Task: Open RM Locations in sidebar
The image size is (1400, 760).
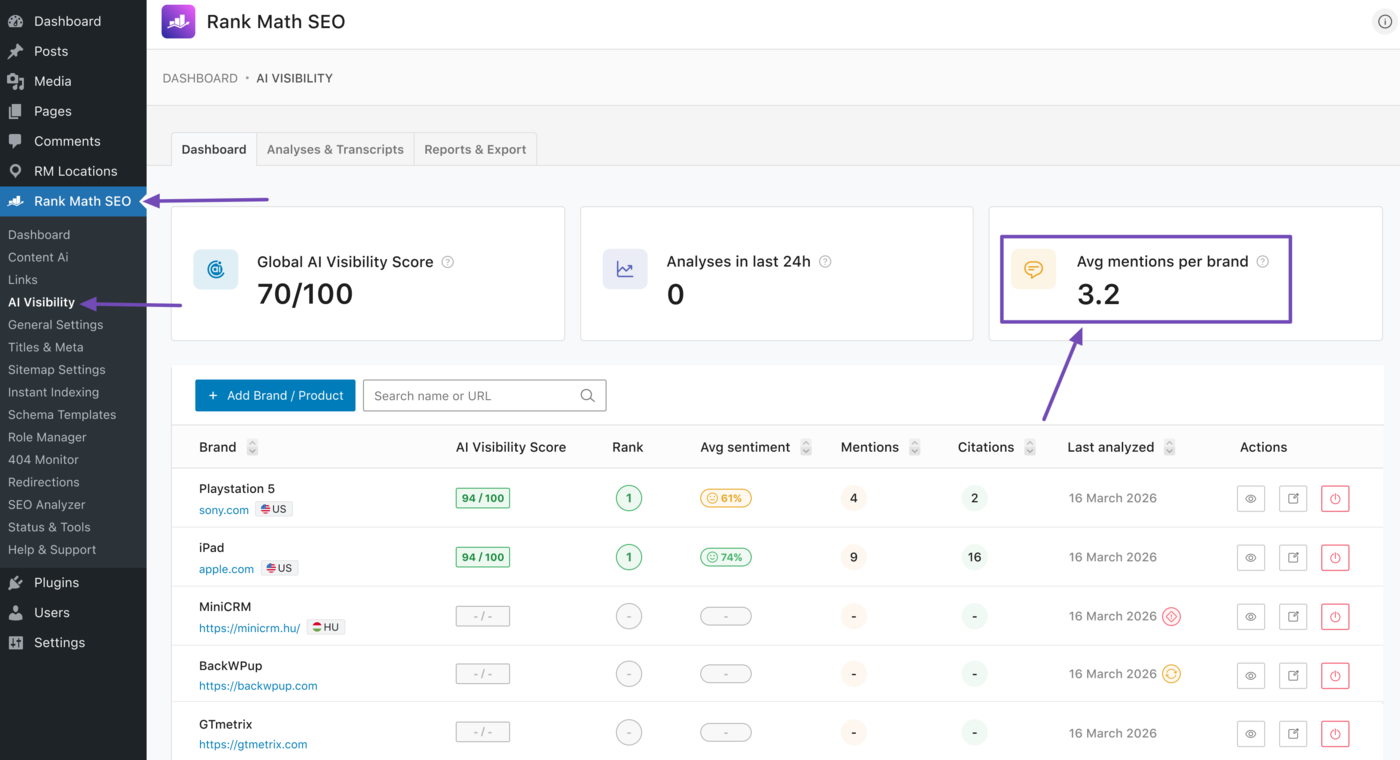Action: tap(73, 171)
